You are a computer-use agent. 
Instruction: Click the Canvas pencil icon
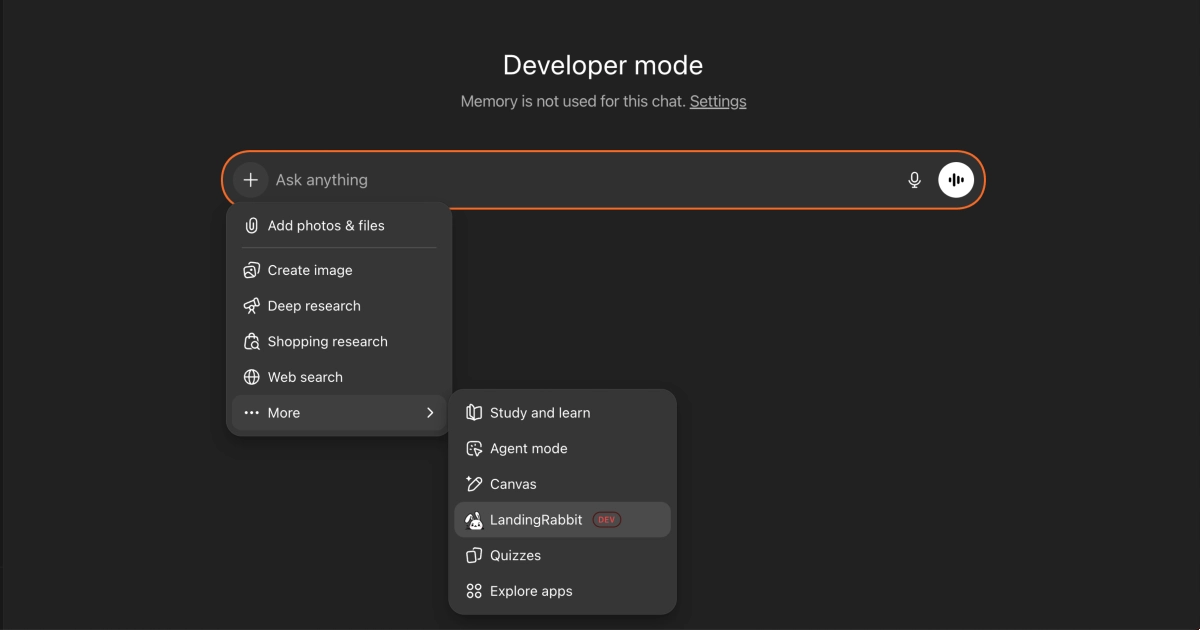coord(474,484)
